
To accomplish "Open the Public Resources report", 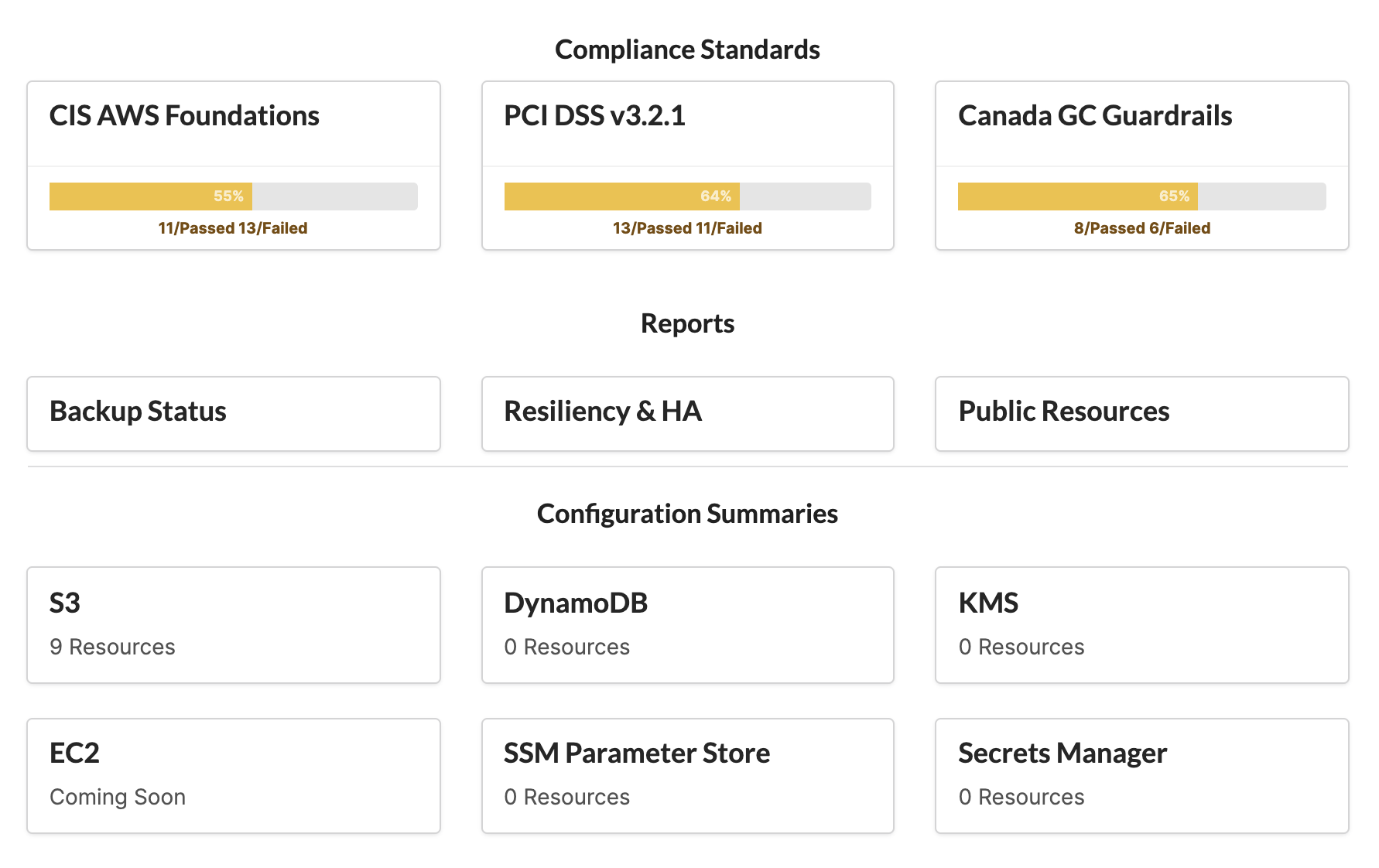I will [1142, 414].
